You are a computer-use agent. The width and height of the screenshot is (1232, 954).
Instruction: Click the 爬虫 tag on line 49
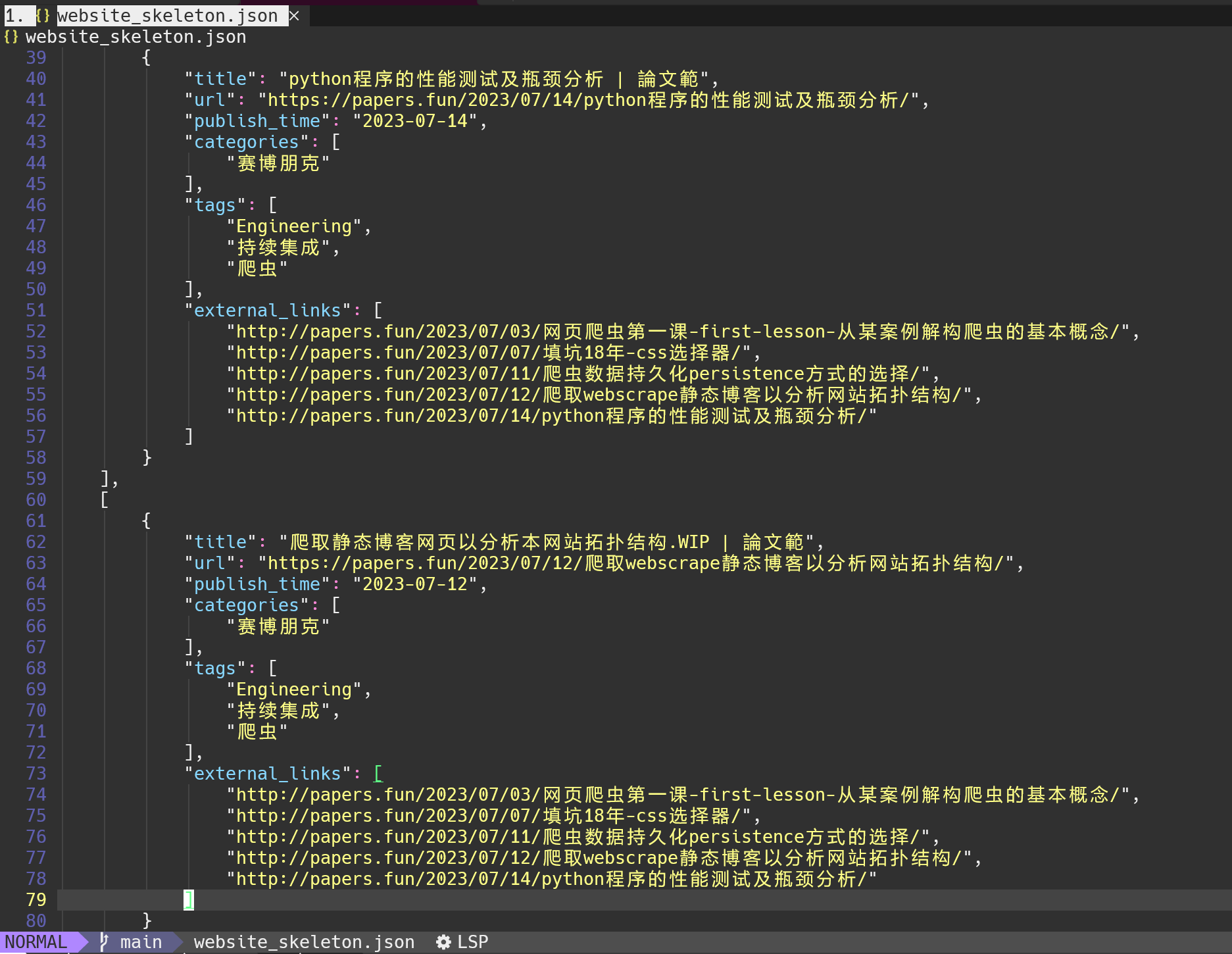pyautogui.click(x=257, y=268)
